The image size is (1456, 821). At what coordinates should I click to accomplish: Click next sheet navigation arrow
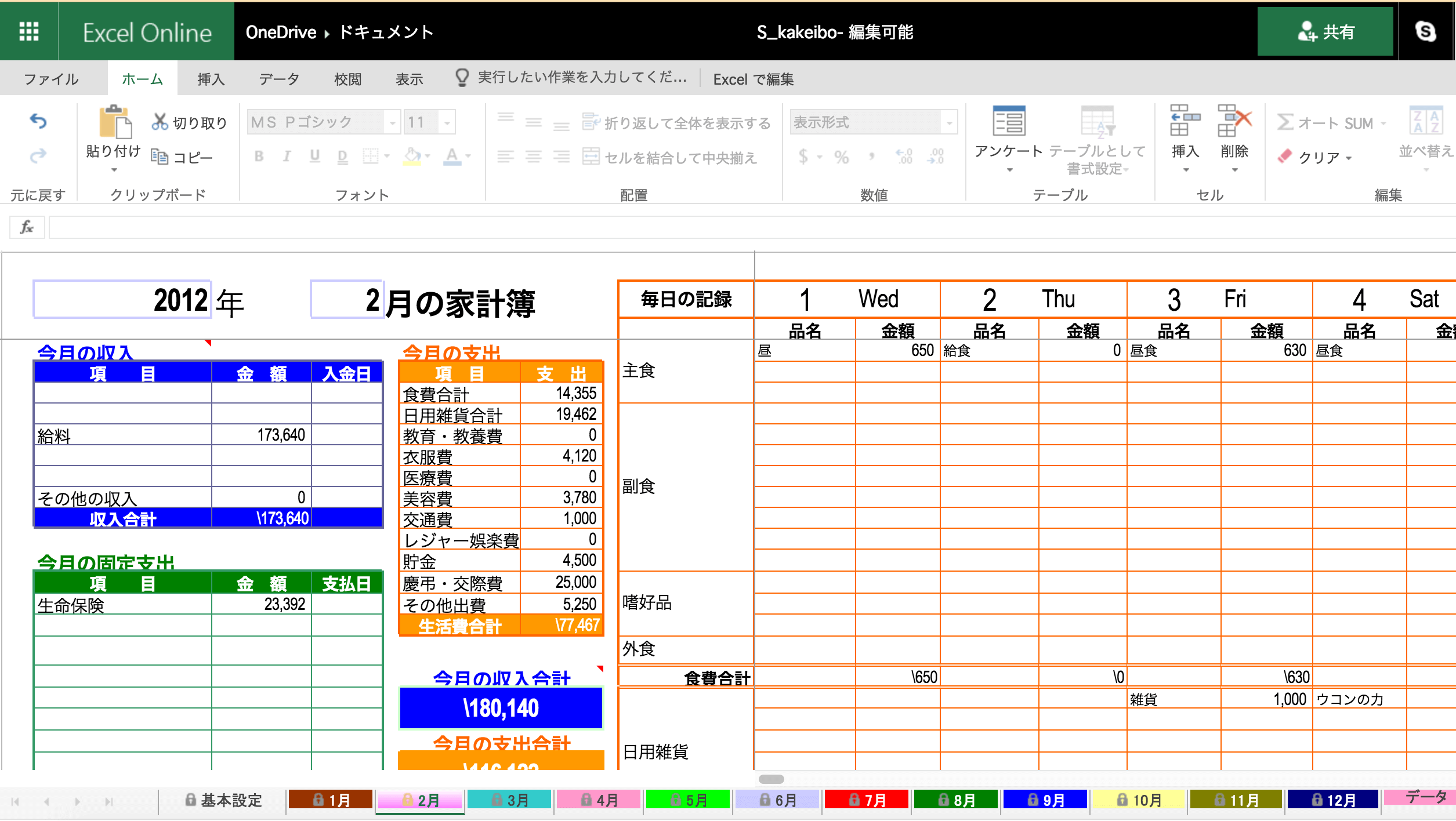coord(77,802)
